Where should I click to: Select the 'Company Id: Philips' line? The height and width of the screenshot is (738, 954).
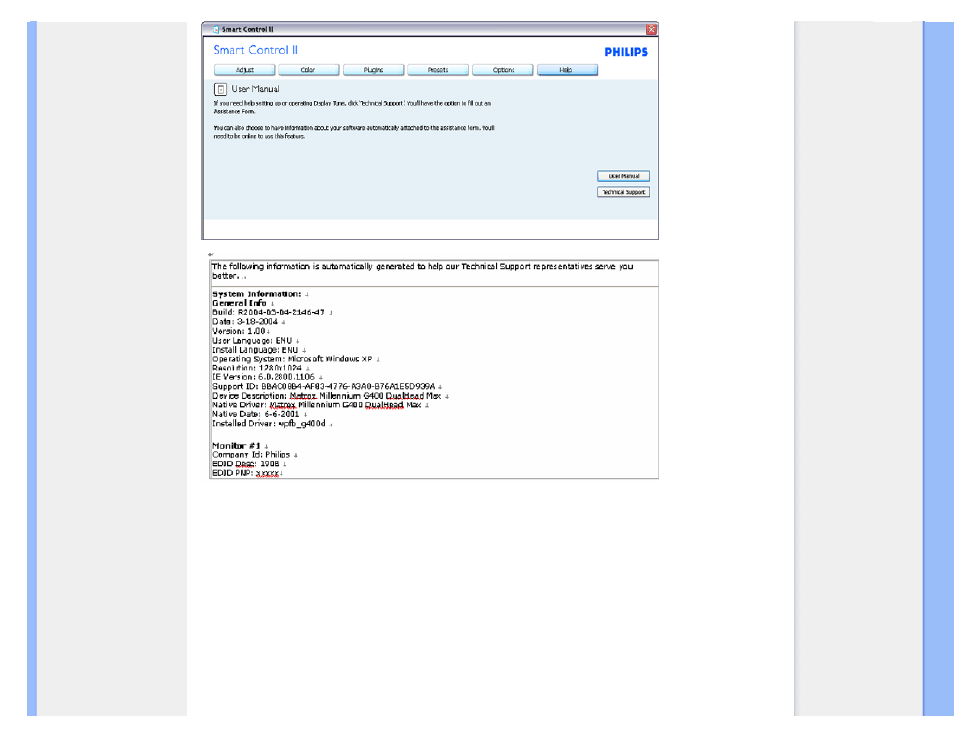(251, 455)
